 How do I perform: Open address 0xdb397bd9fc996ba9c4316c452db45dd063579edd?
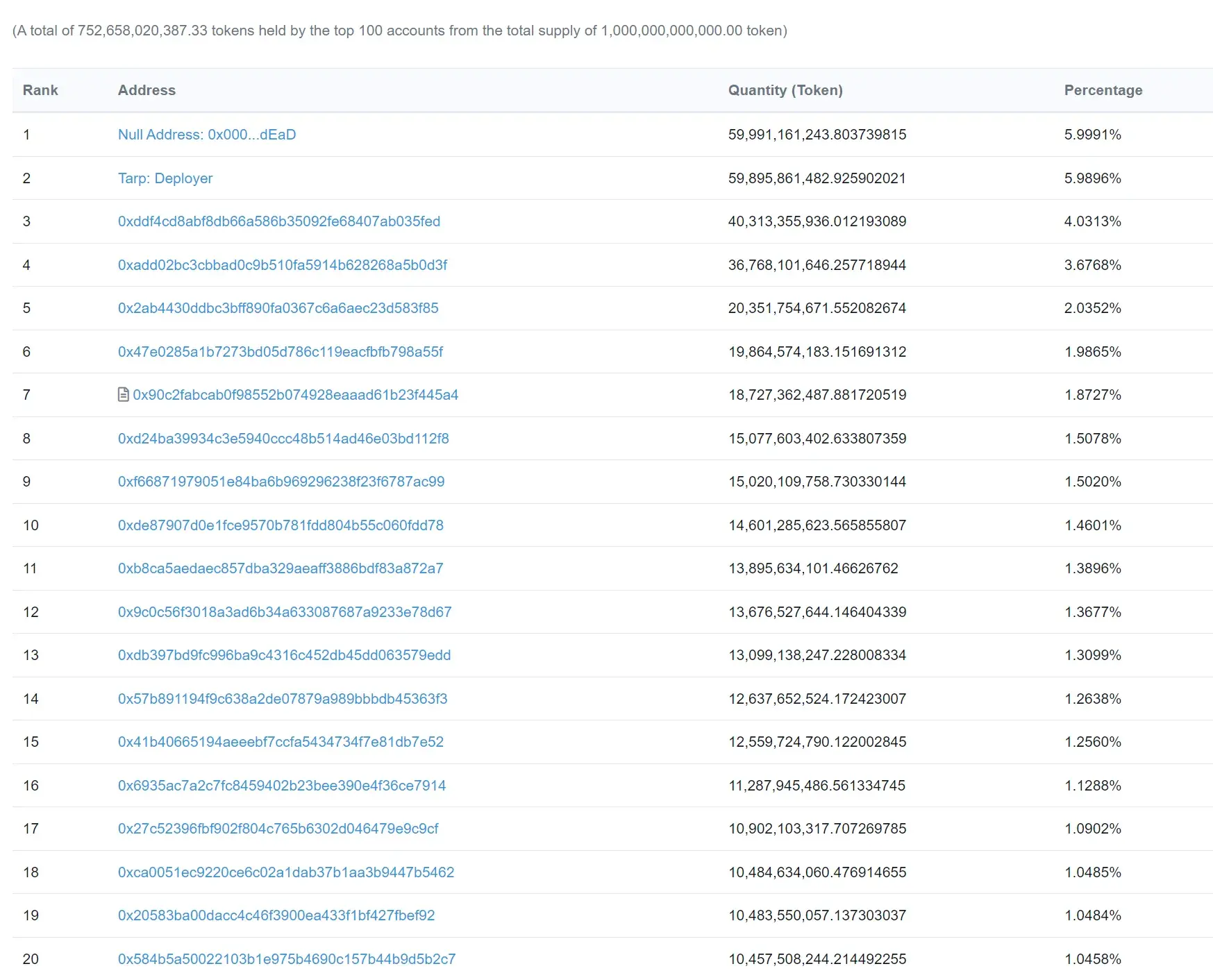pyautogui.click(x=285, y=655)
